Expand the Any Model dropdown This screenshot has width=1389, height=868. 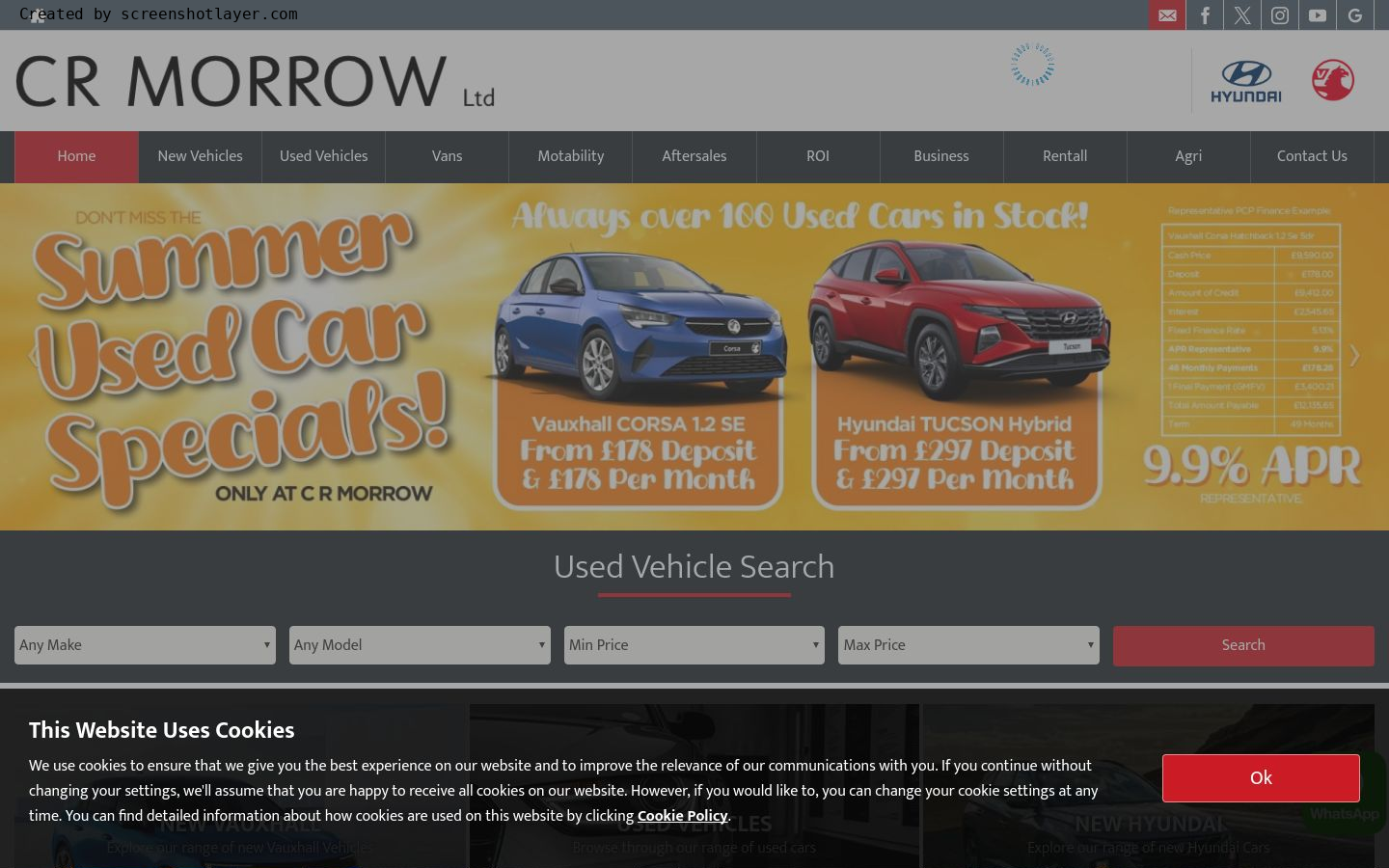[x=420, y=645]
